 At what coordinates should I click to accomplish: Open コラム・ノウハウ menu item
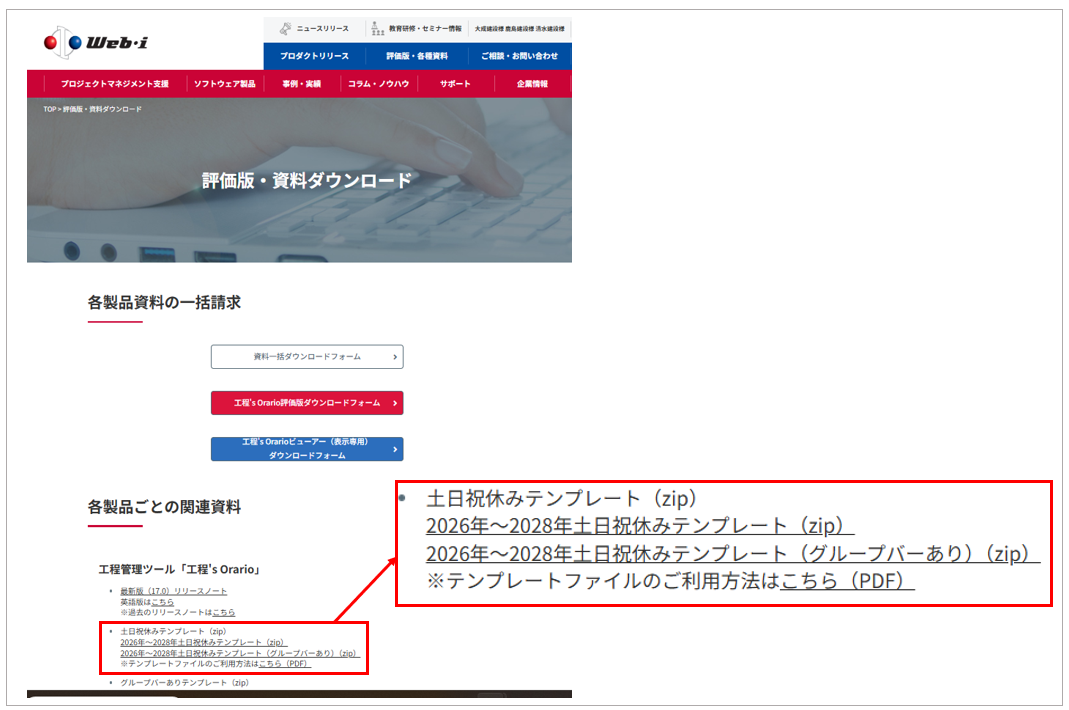(x=378, y=84)
